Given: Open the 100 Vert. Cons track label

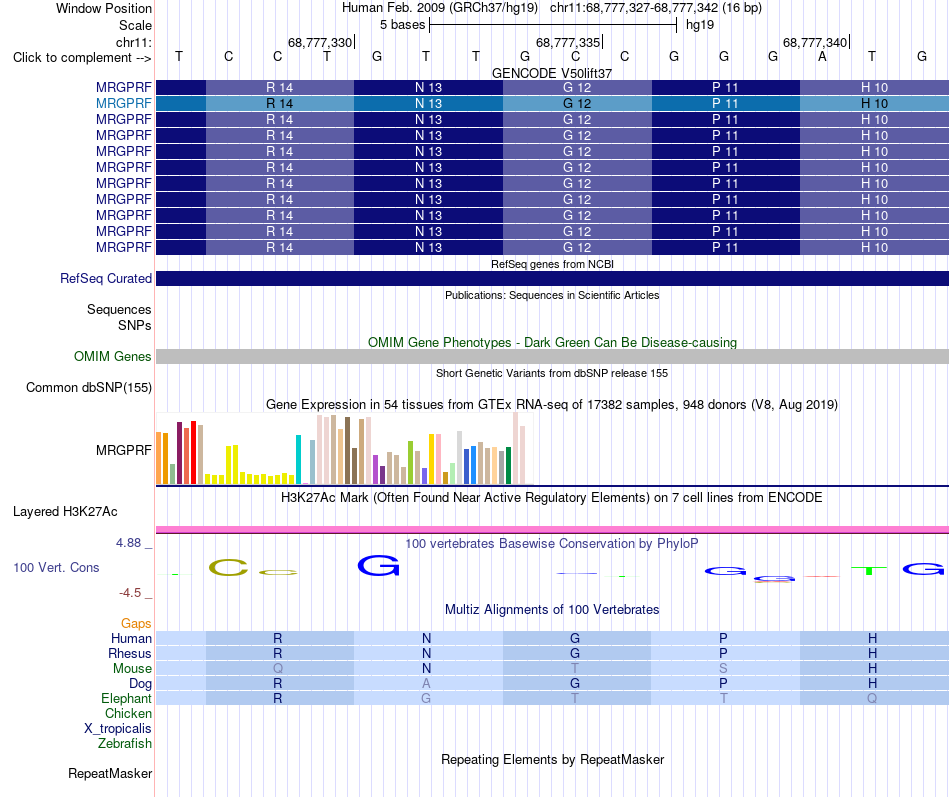Looking at the screenshot, I should point(56,567).
